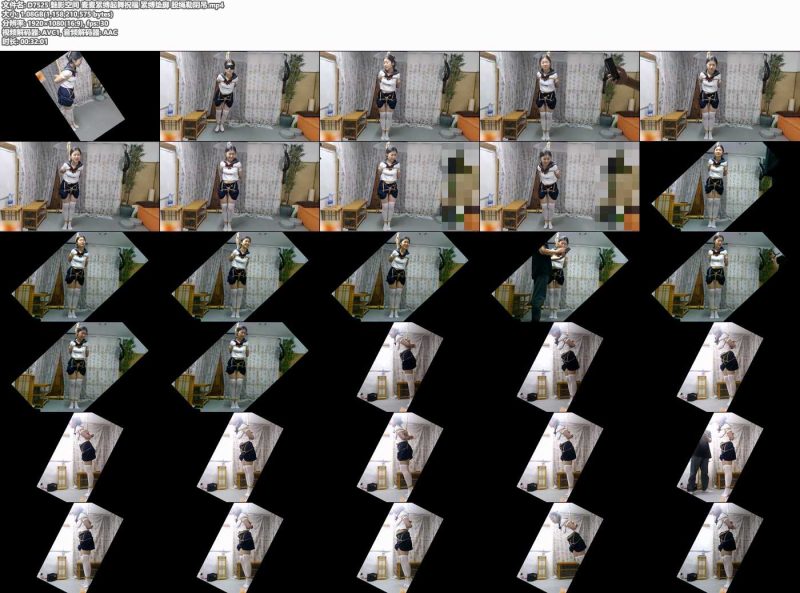Click the file name line ending in .mp4
The width and height of the screenshot is (800, 593).
tap(112, 5)
